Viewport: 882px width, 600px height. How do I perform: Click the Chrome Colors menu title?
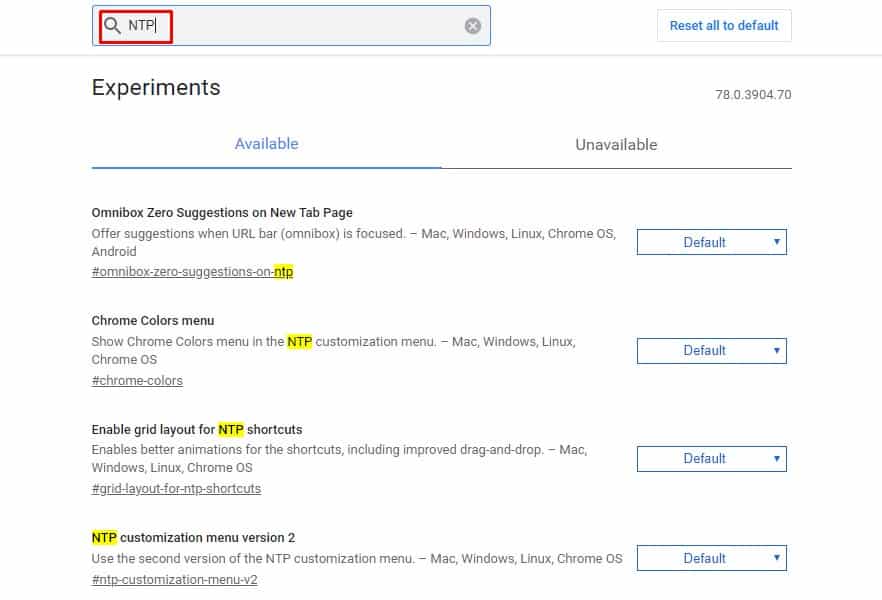(153, 321)
